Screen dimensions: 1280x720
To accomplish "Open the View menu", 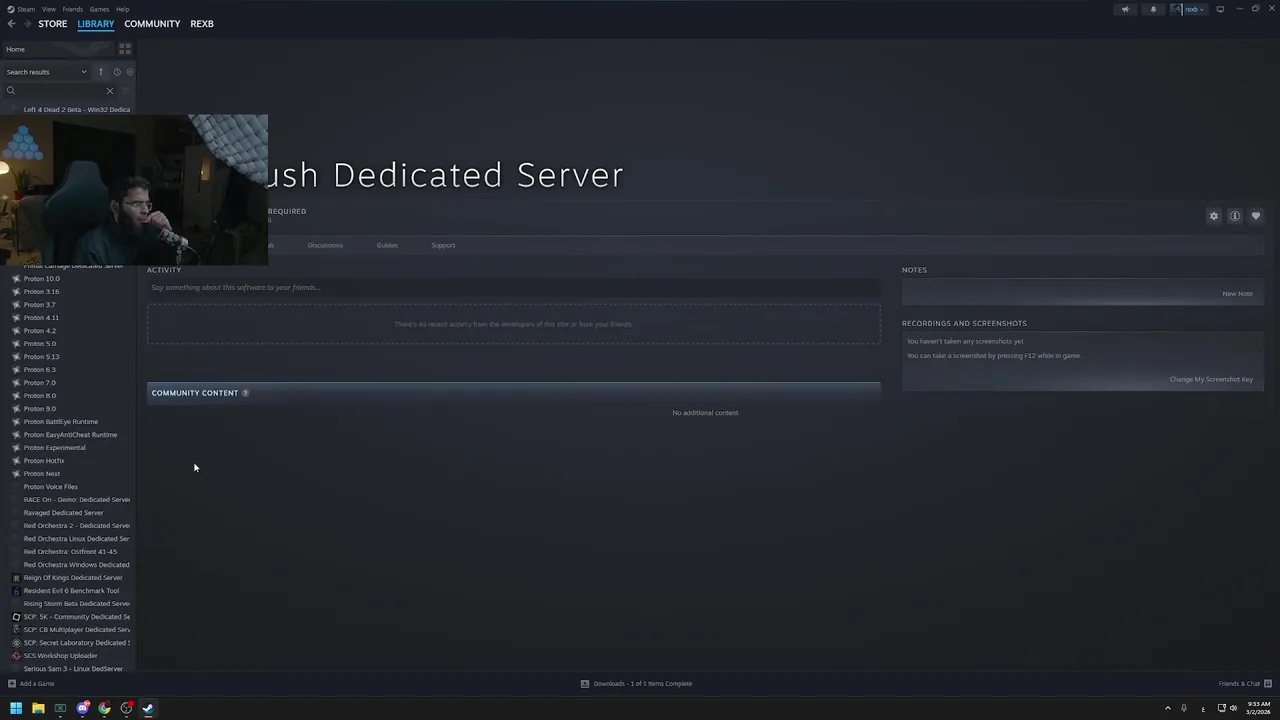I will pyautogui.click(x=48, y=9).
